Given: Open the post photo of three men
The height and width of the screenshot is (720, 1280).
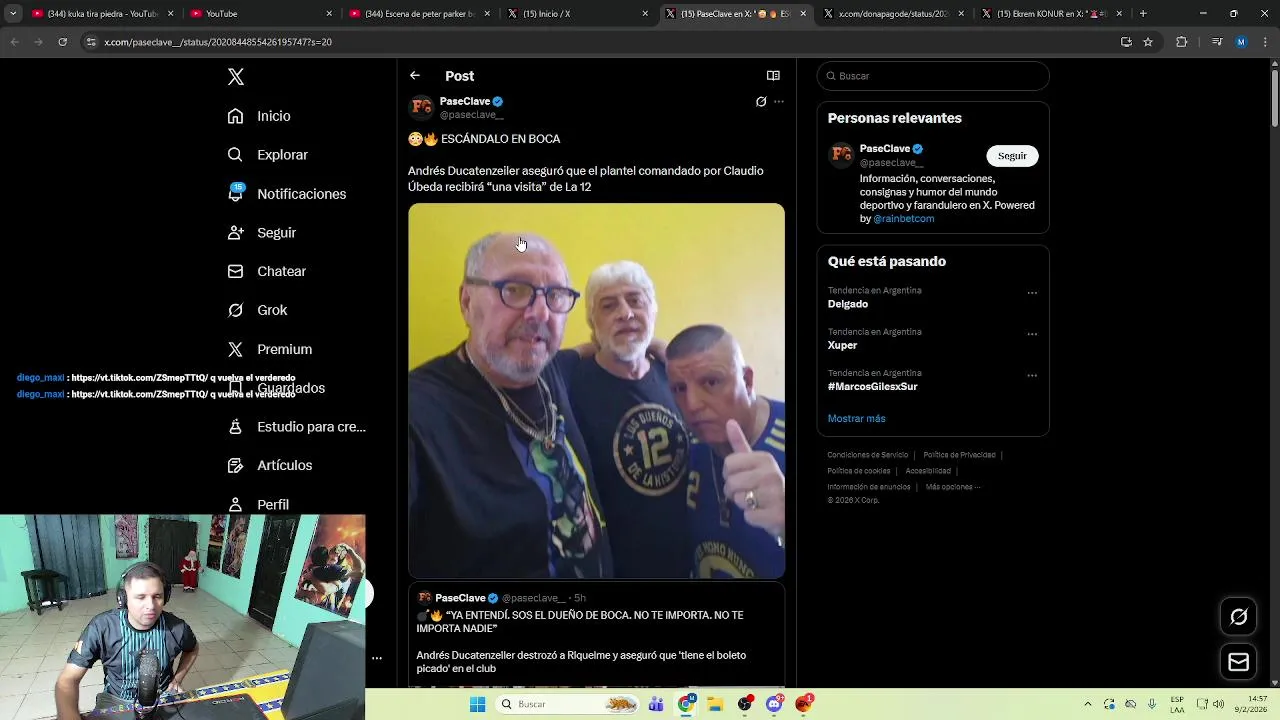Looking at the screenshot, I should (x=596, y=391).
